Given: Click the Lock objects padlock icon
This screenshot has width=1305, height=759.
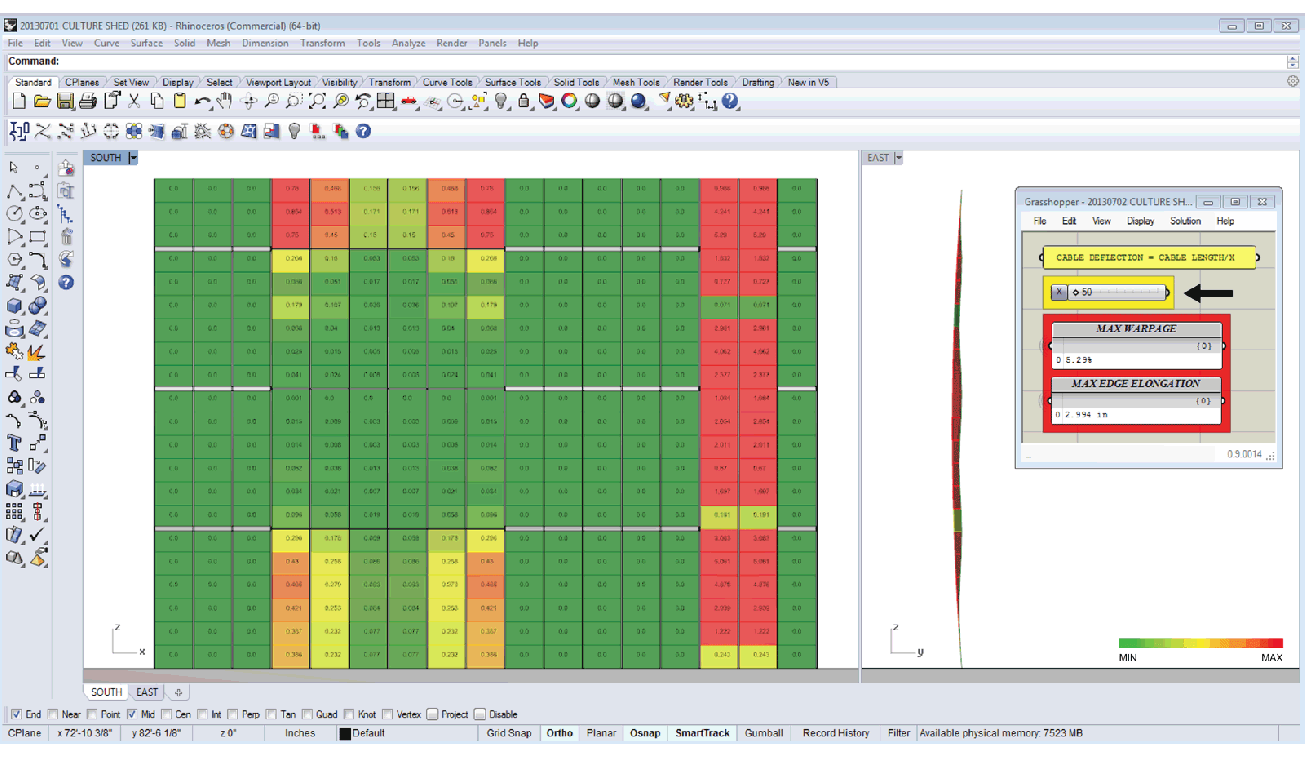Looking at the screenshot, I should pos(523,101).
